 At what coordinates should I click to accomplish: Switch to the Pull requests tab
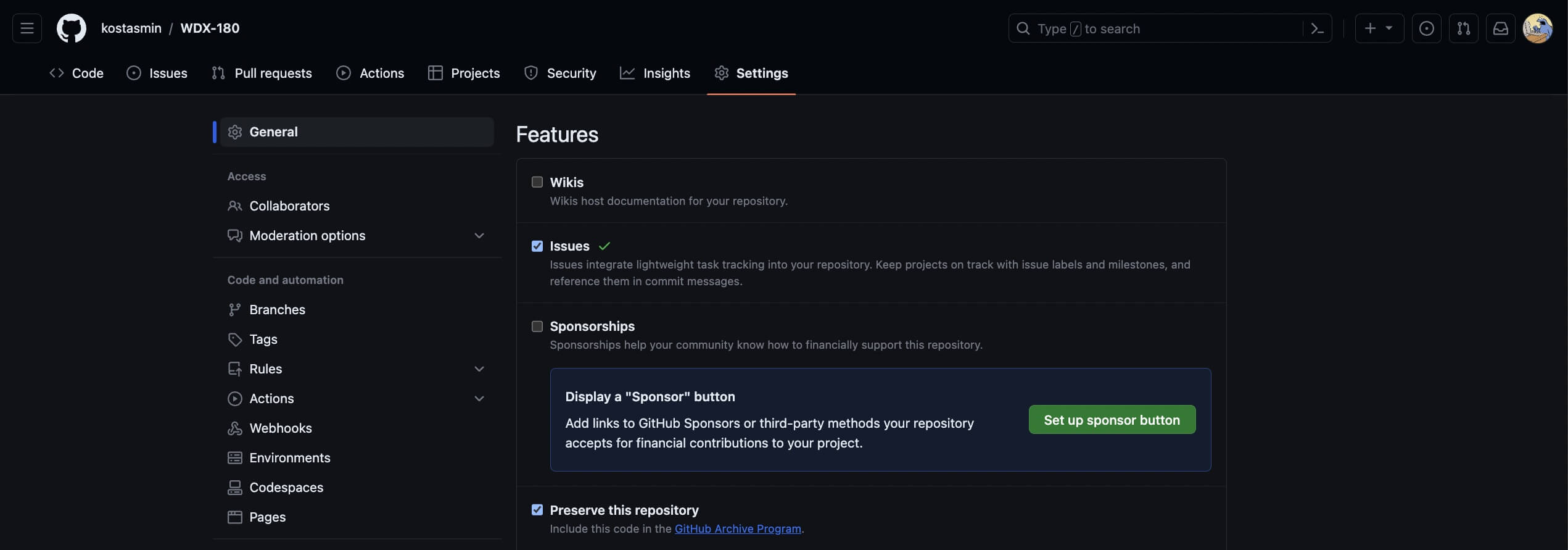[x=262, y=73]
